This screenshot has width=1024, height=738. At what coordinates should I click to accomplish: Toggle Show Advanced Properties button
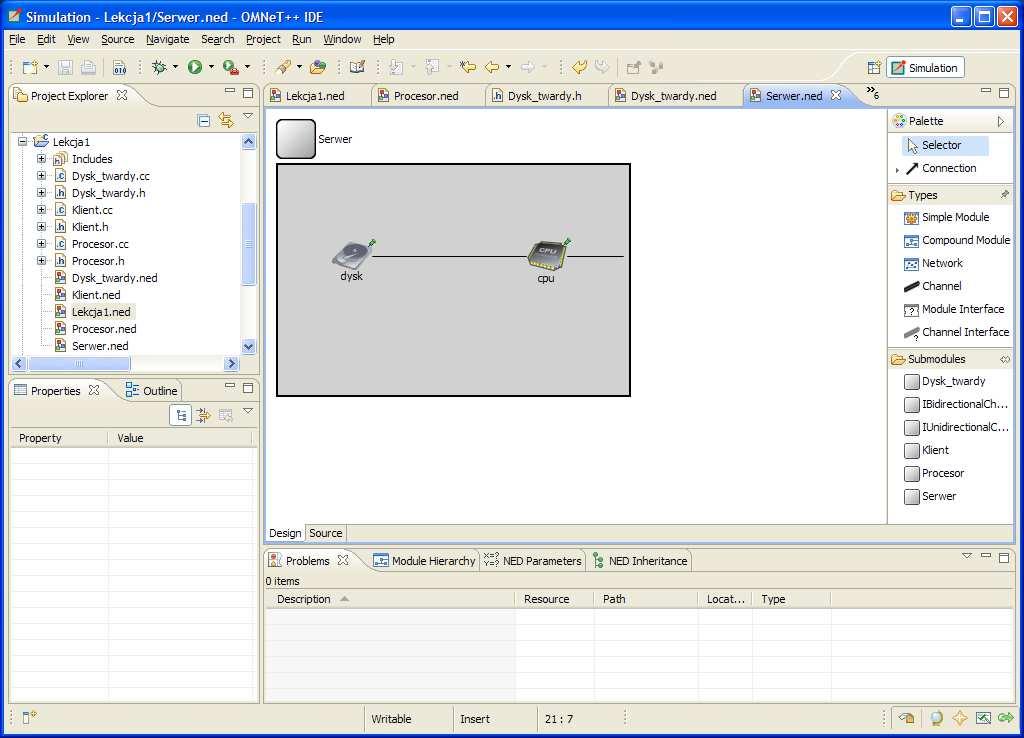[203, 415]
